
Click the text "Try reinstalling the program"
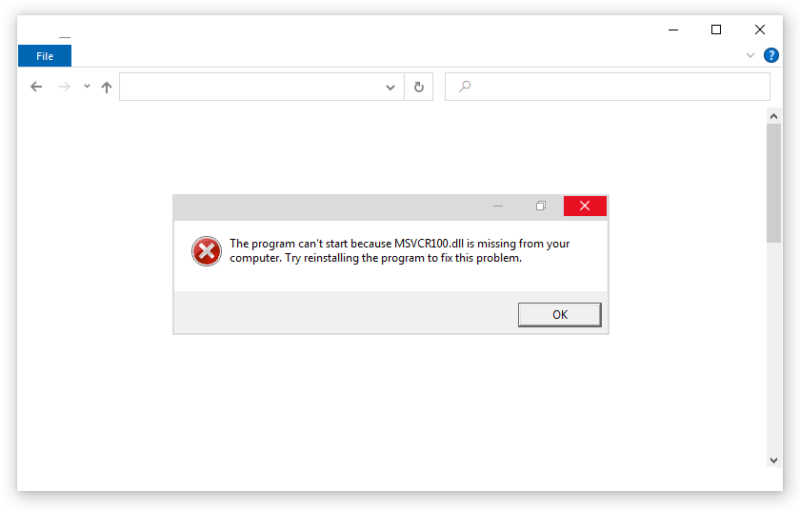point(355,258)
